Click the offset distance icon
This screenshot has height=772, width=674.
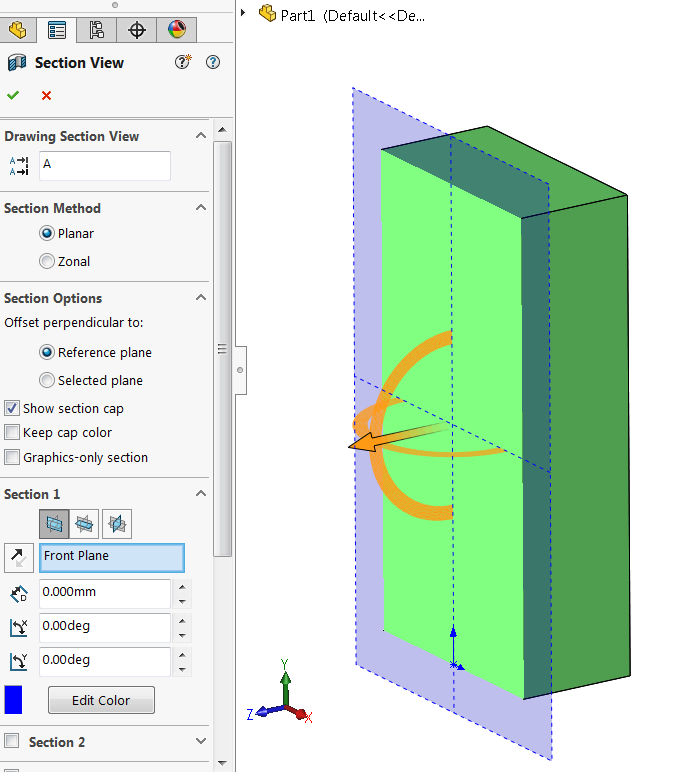click(19, 594)
